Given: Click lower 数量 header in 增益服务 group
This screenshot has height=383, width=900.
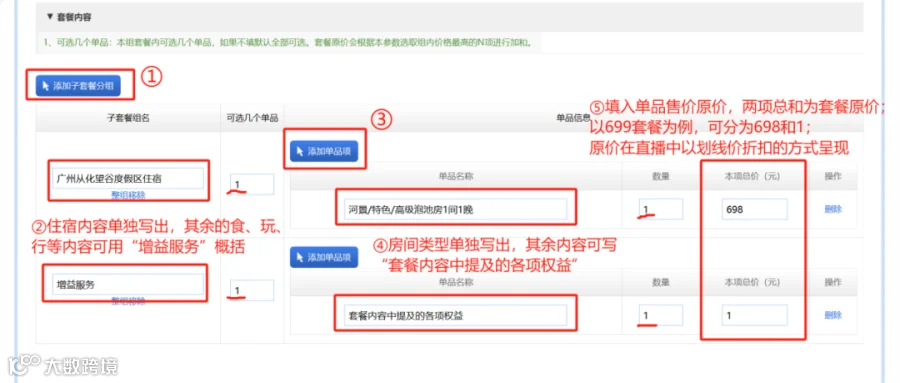Looking at the screenshot, I should point(661,282).
